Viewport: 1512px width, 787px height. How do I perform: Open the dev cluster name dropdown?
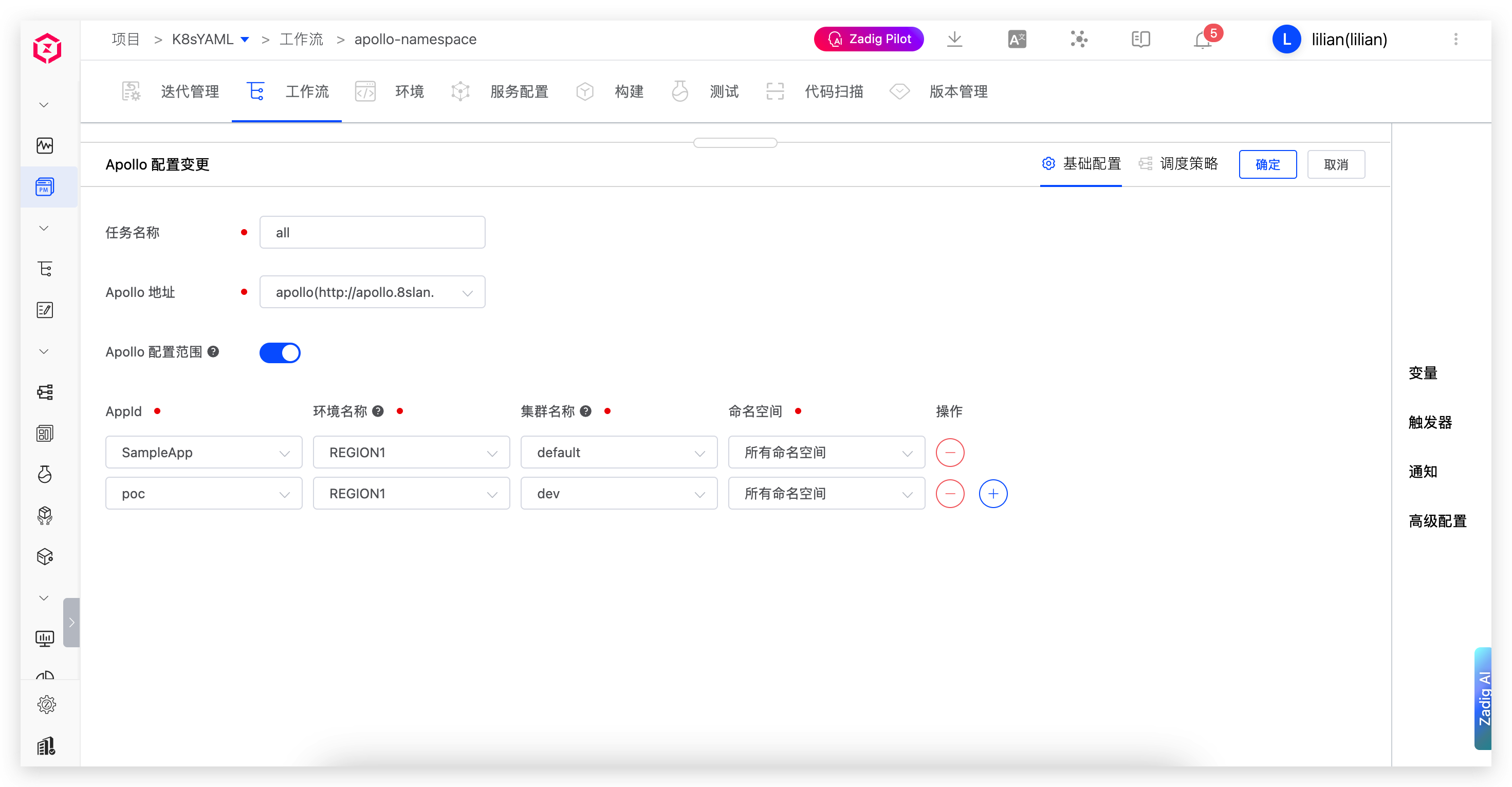(x=619, y=494)
